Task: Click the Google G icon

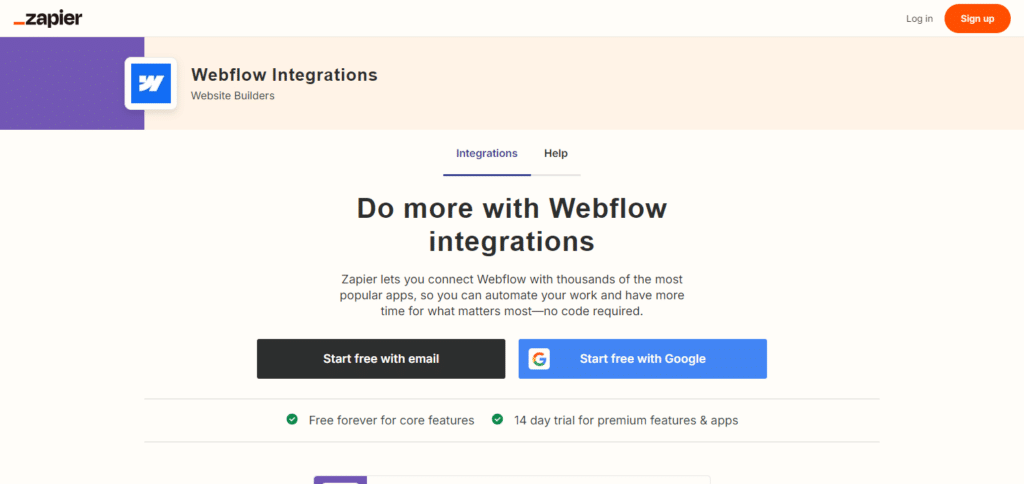Action: (x=539, y=359)
